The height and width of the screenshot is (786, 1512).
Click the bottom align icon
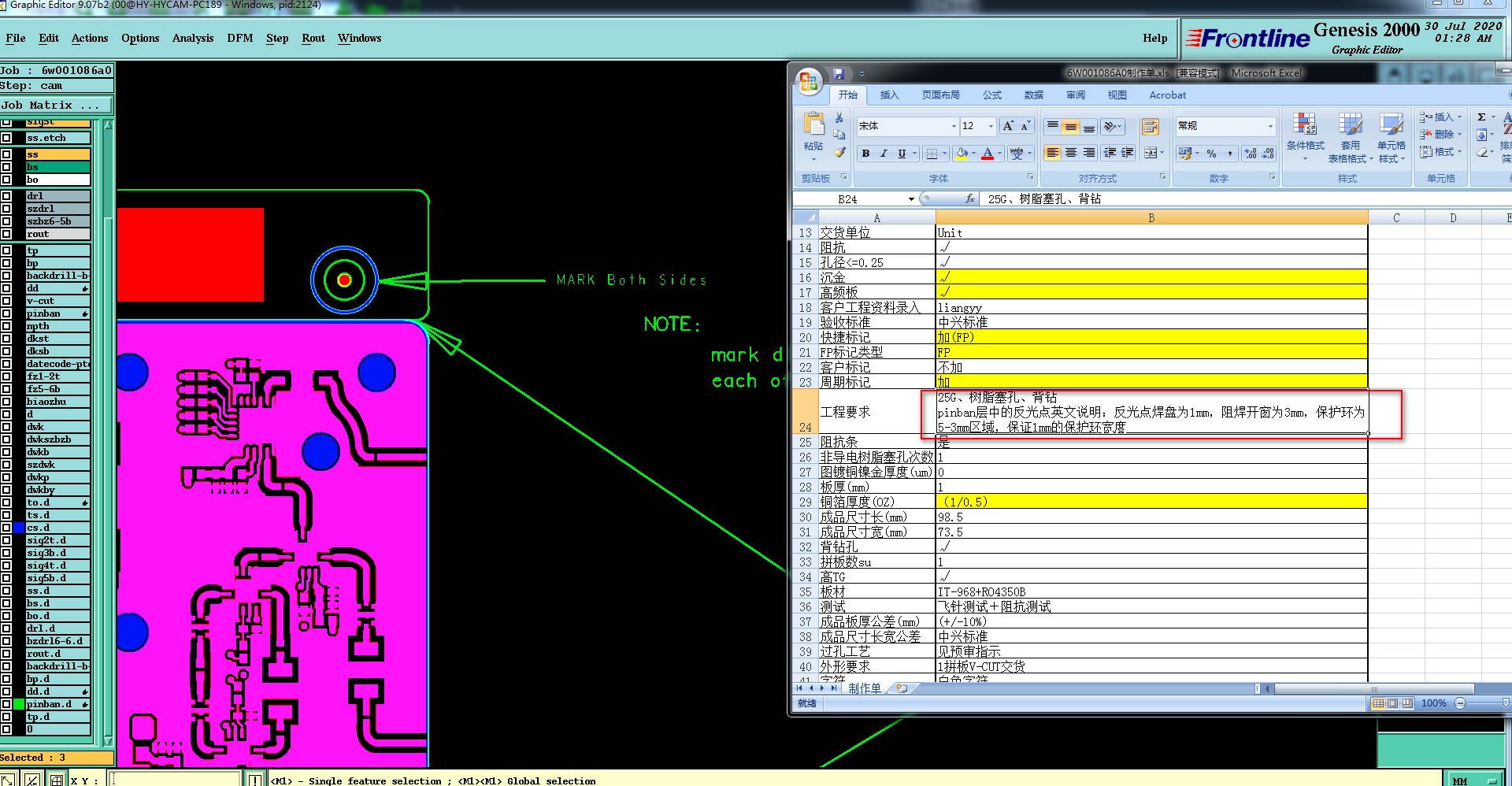tap(1089, 126)
